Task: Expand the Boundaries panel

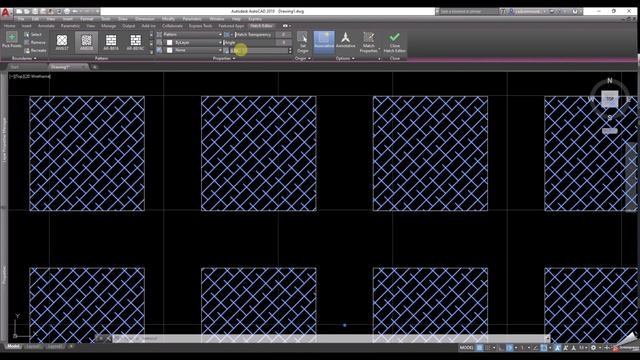Action: click(24, 59)
